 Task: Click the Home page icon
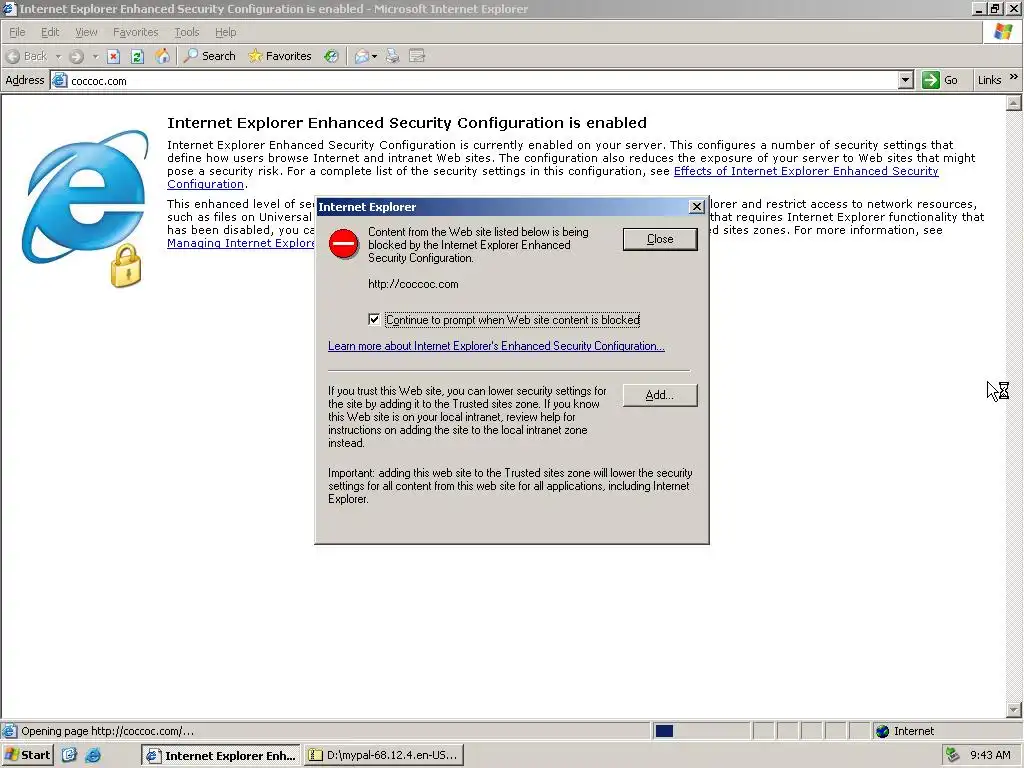pyautogui.click(x=162, y=56)
